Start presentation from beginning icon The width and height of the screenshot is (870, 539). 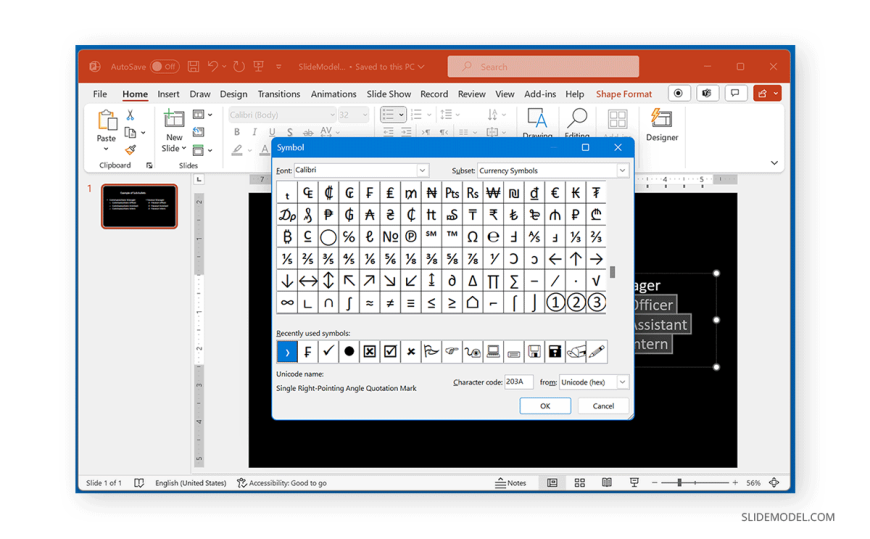[259, 67]
